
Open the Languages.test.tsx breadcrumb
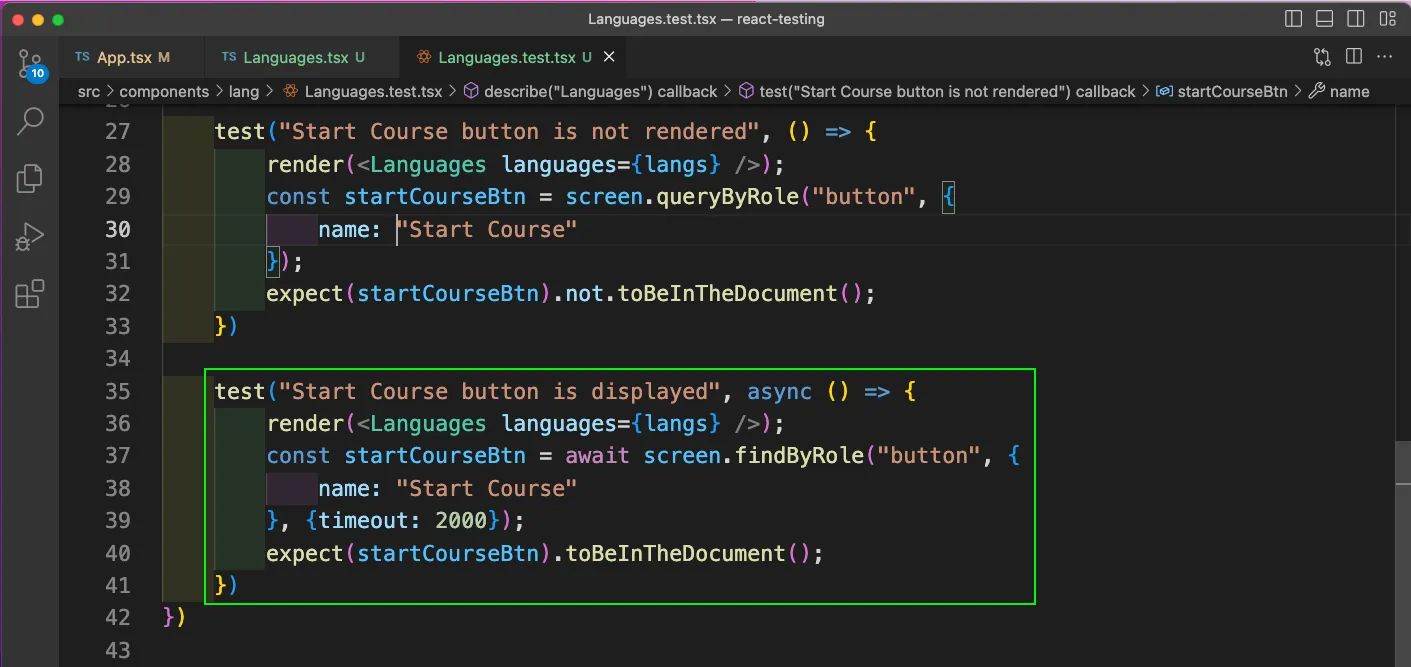coord(363,91)
